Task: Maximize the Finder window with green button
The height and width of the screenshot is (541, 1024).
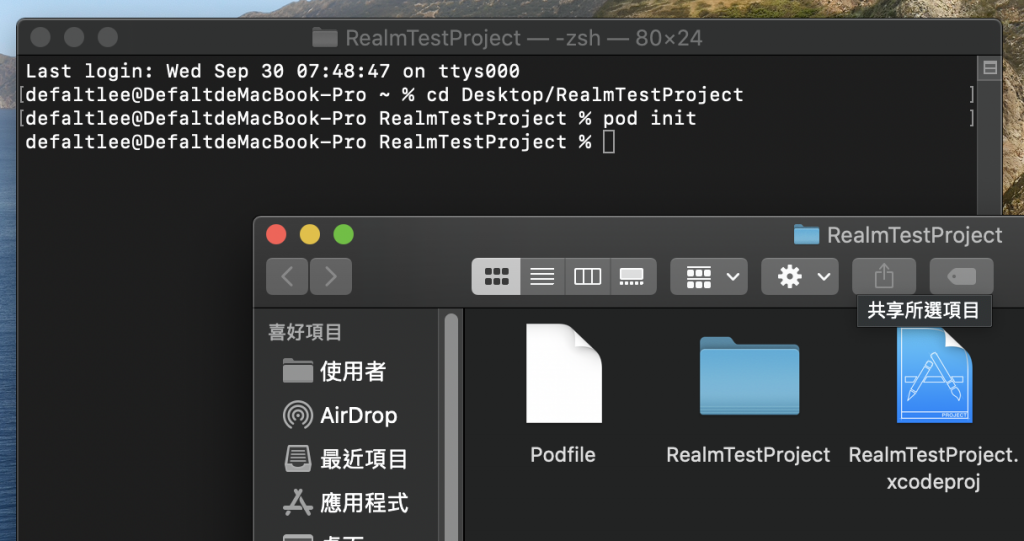Action: (x=344, y=235)
